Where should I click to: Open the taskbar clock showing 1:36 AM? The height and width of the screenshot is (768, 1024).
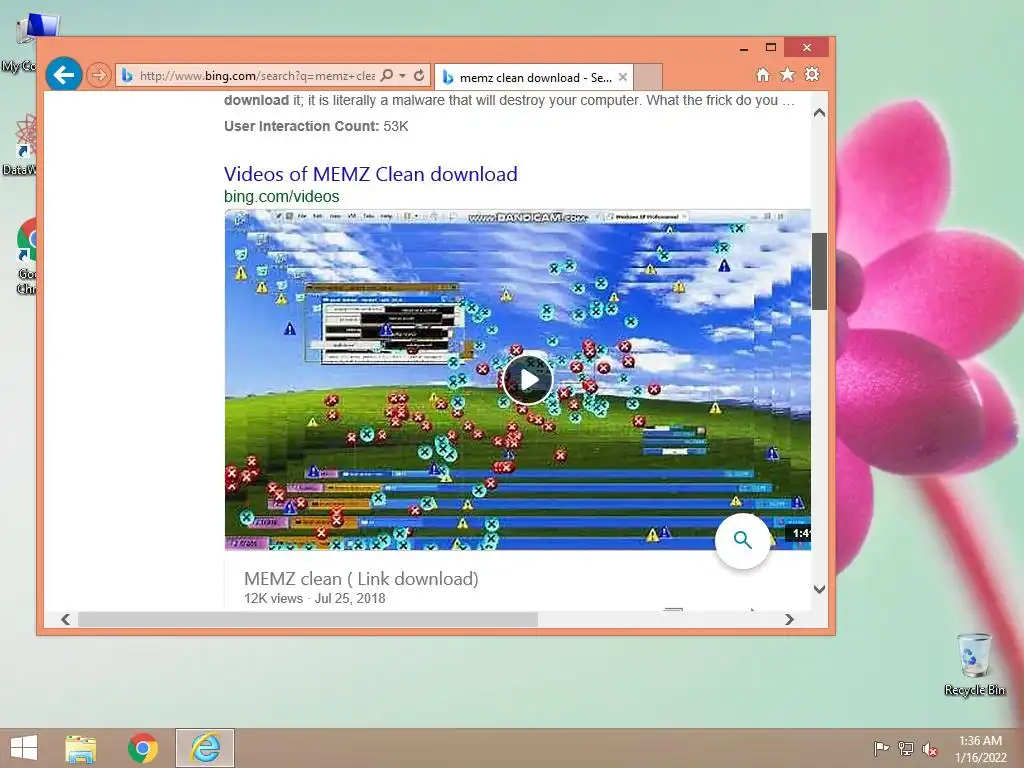[x=980, y=748]
